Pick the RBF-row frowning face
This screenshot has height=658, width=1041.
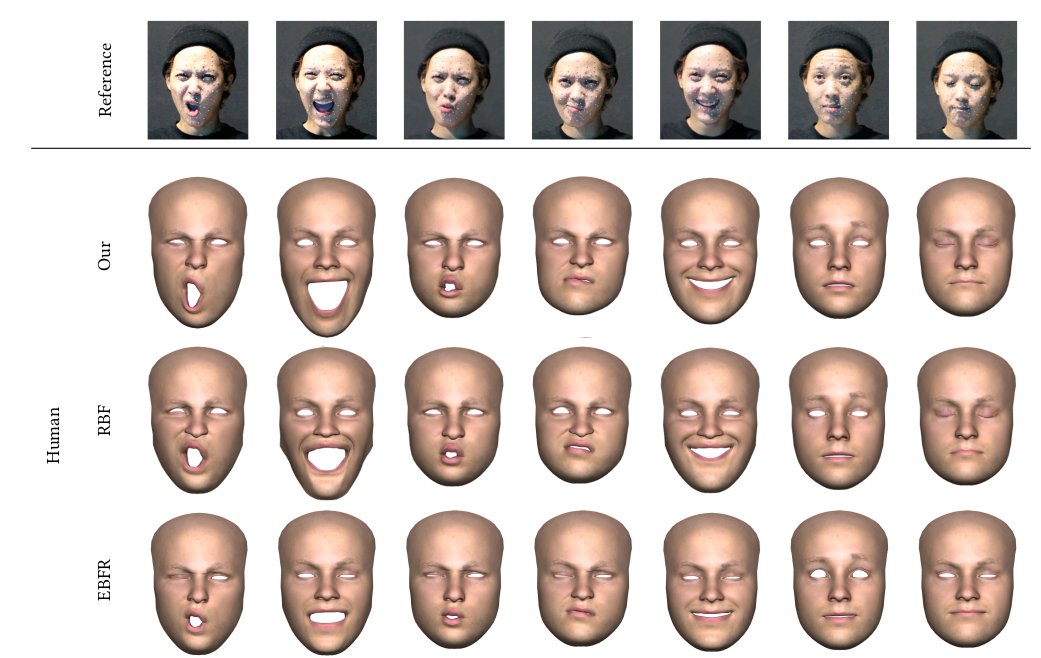582,415
